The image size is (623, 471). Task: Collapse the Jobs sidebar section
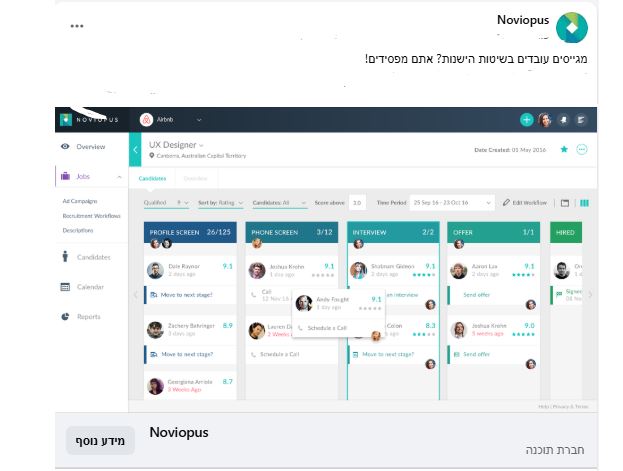121,177
